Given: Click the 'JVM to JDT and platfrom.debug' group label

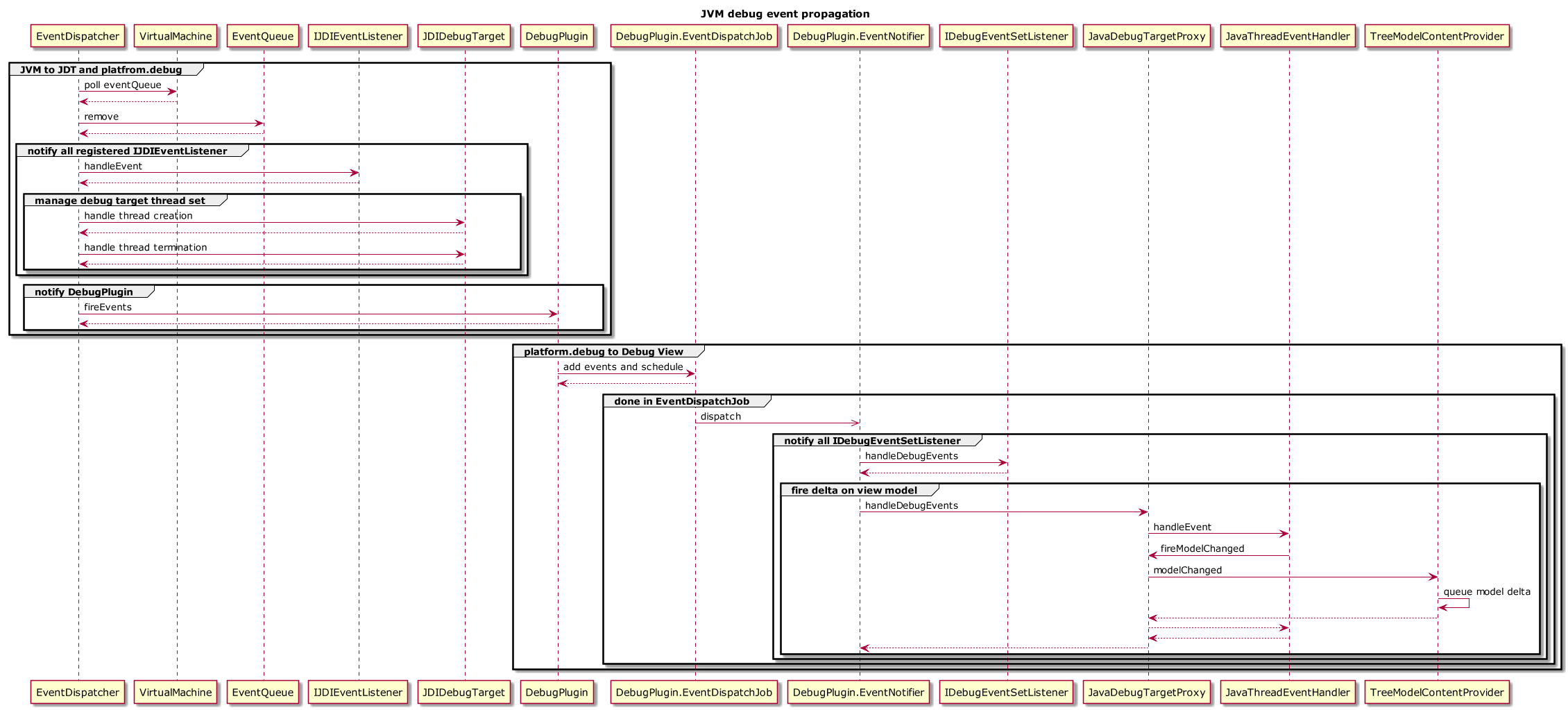Looking at the screenshot, I should 101,69.
